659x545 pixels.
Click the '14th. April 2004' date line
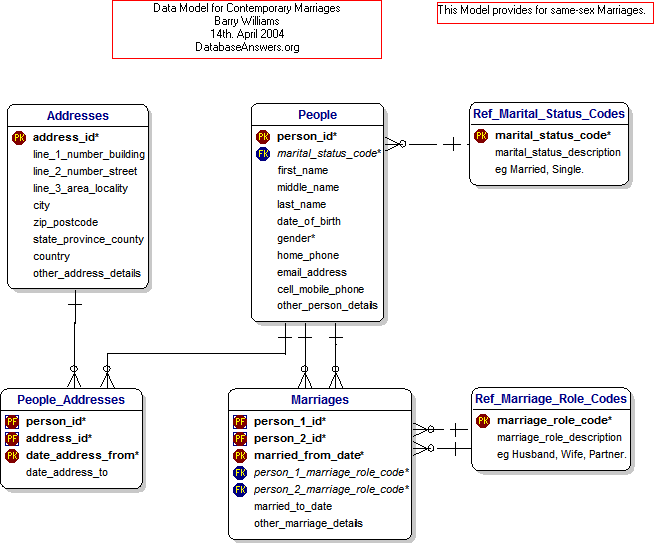tap(247, 34)
